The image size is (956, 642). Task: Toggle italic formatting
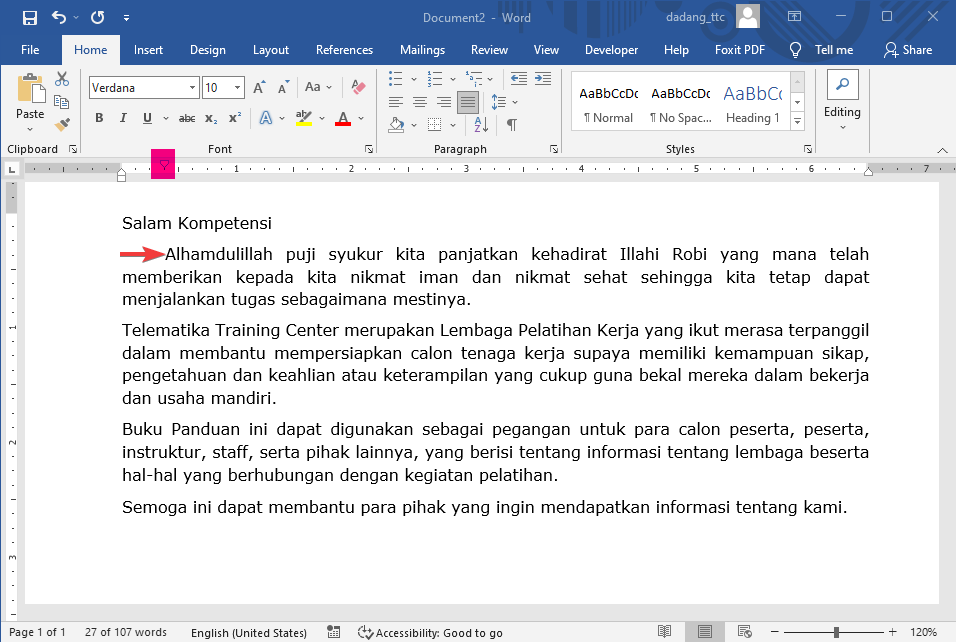(122, 118)
